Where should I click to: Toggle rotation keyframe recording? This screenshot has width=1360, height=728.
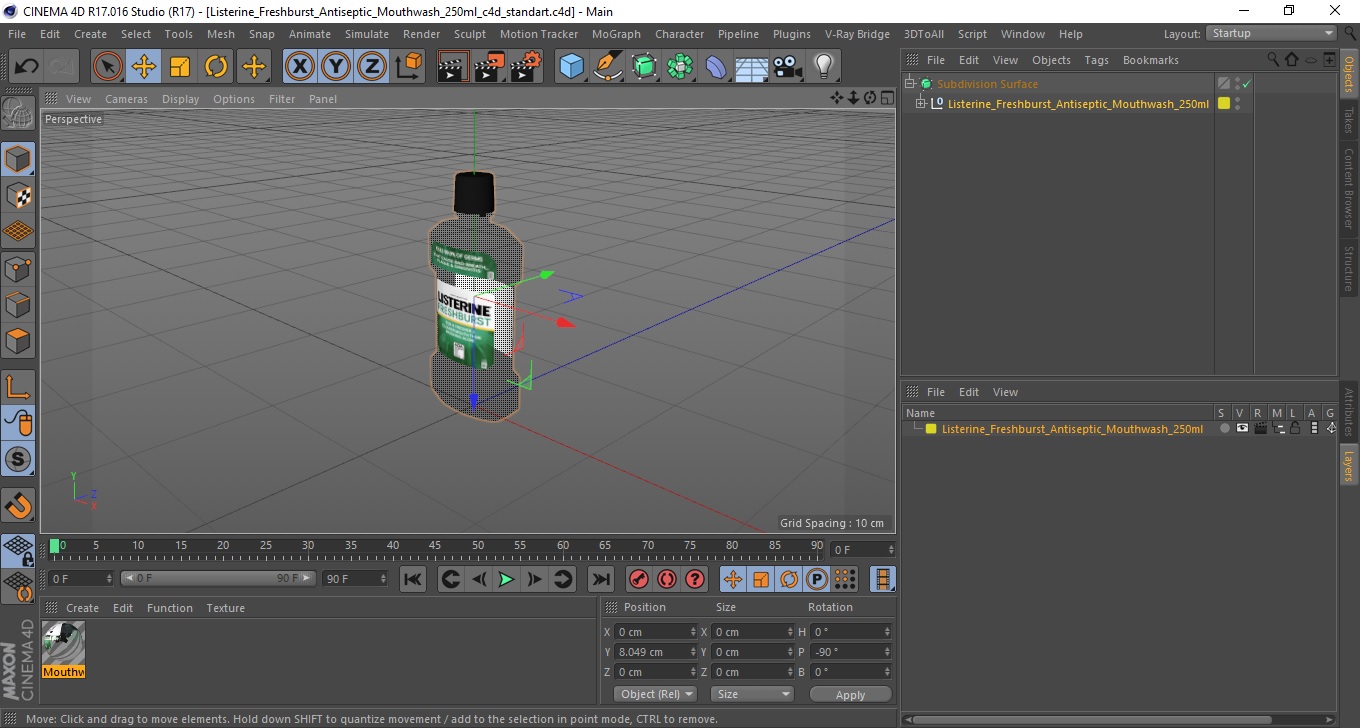[789, 579]
